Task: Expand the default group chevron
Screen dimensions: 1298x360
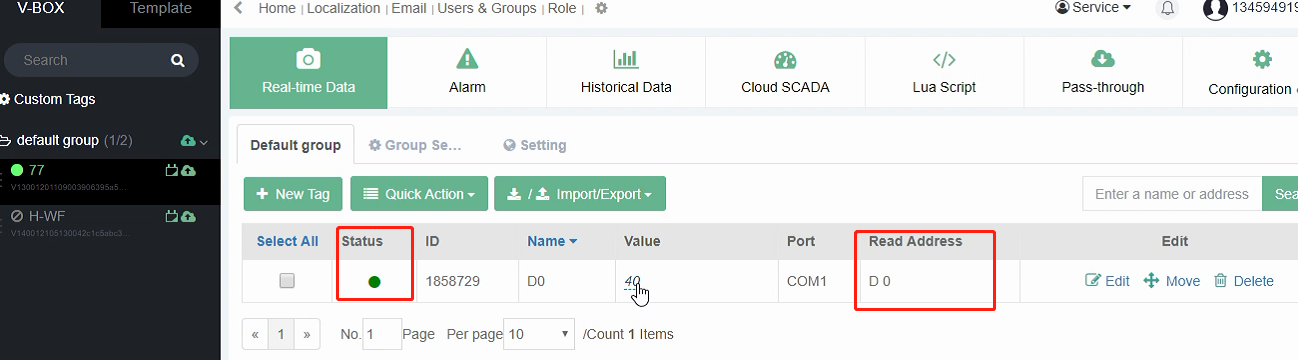Action: 204,142
